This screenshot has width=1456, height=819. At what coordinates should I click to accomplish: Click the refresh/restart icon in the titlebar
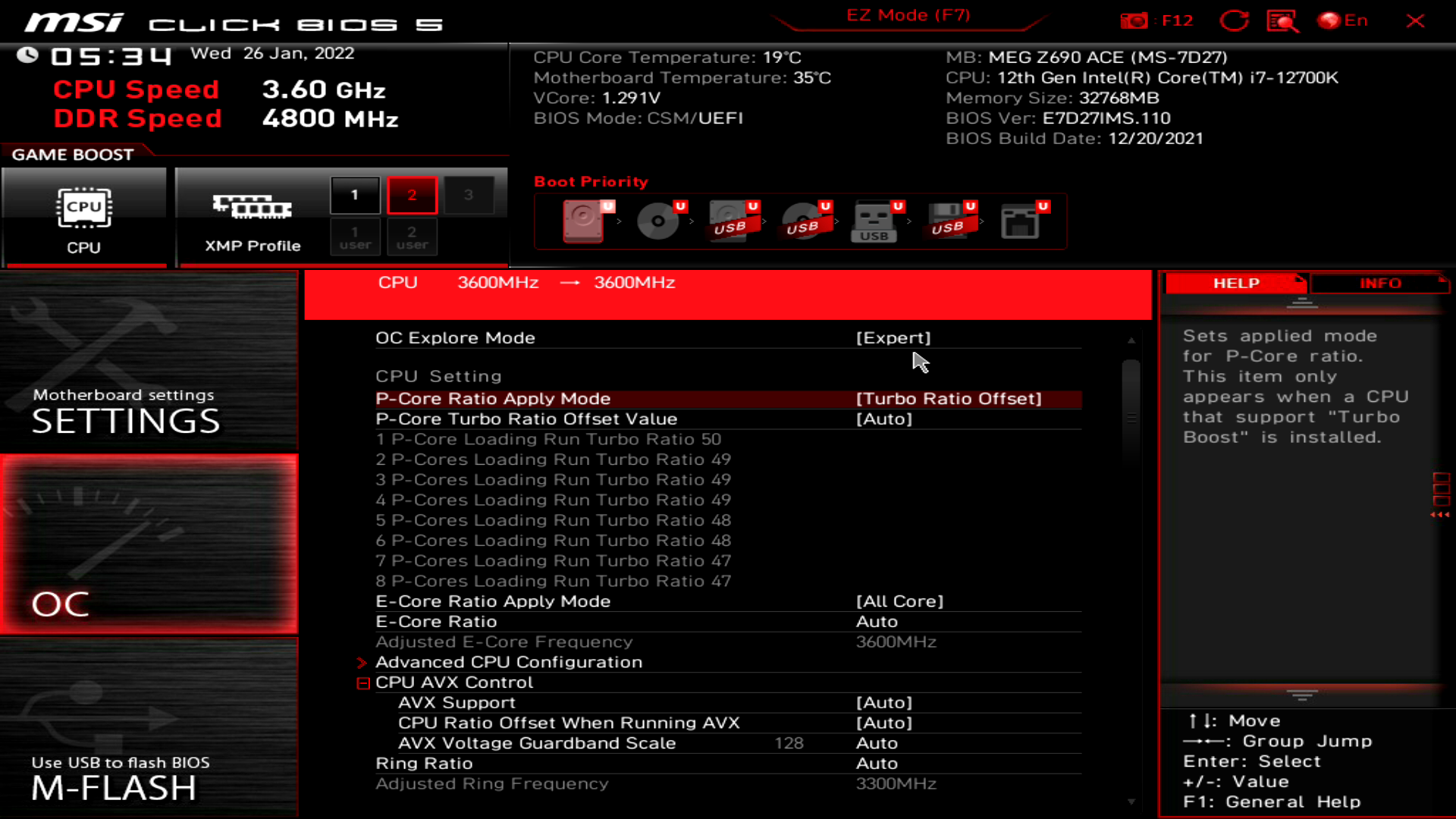click(x=1235, y=20)
